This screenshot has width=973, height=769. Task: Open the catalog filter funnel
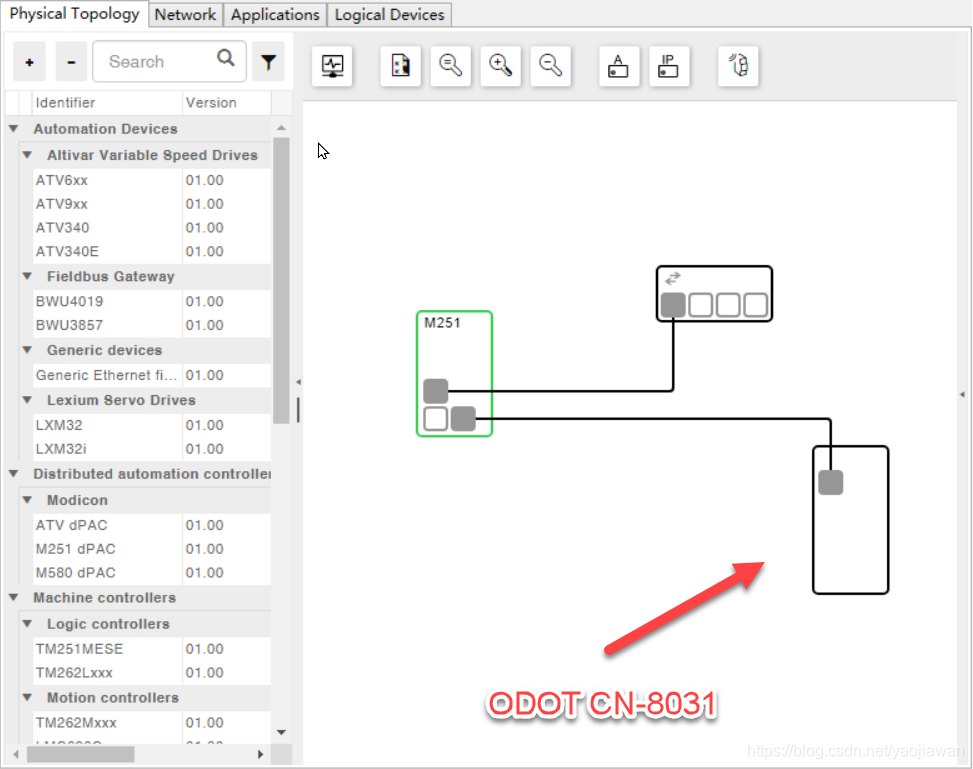click(268, 61)
